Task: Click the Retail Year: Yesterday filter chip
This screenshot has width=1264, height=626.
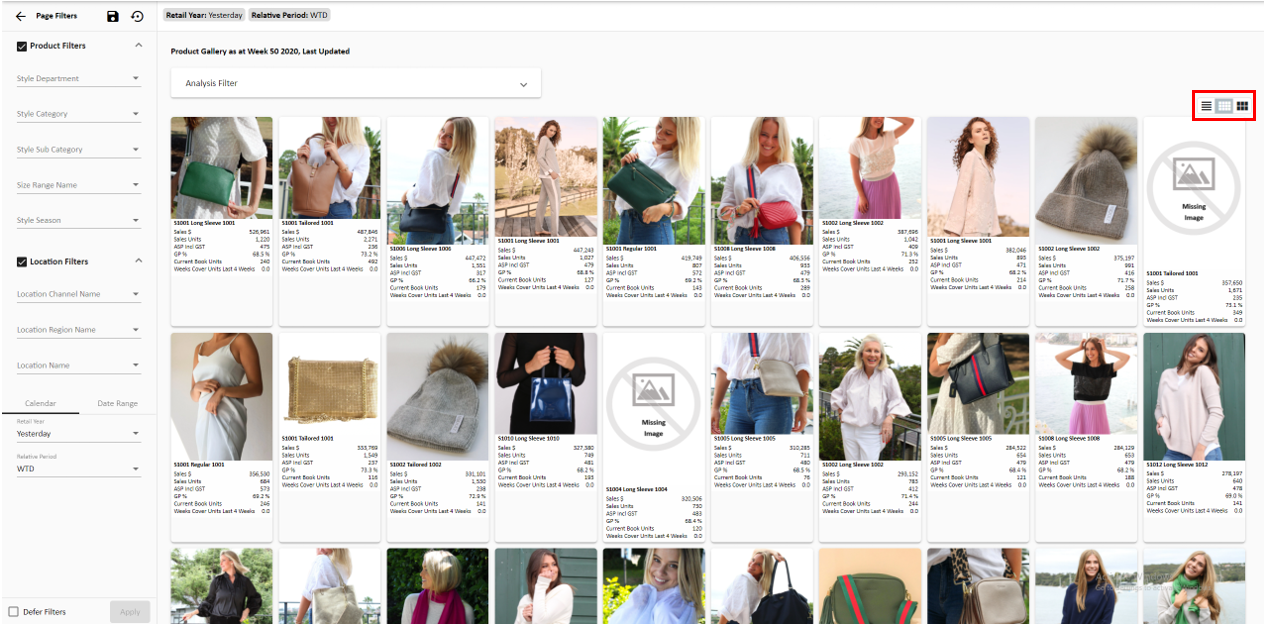Action: [204, 16]
